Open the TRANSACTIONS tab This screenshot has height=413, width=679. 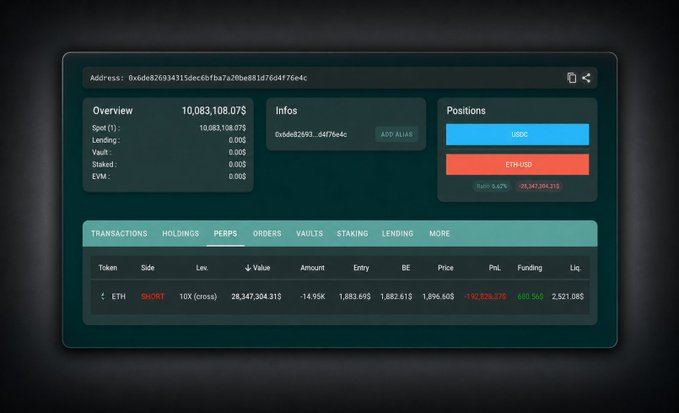(119, 233)
